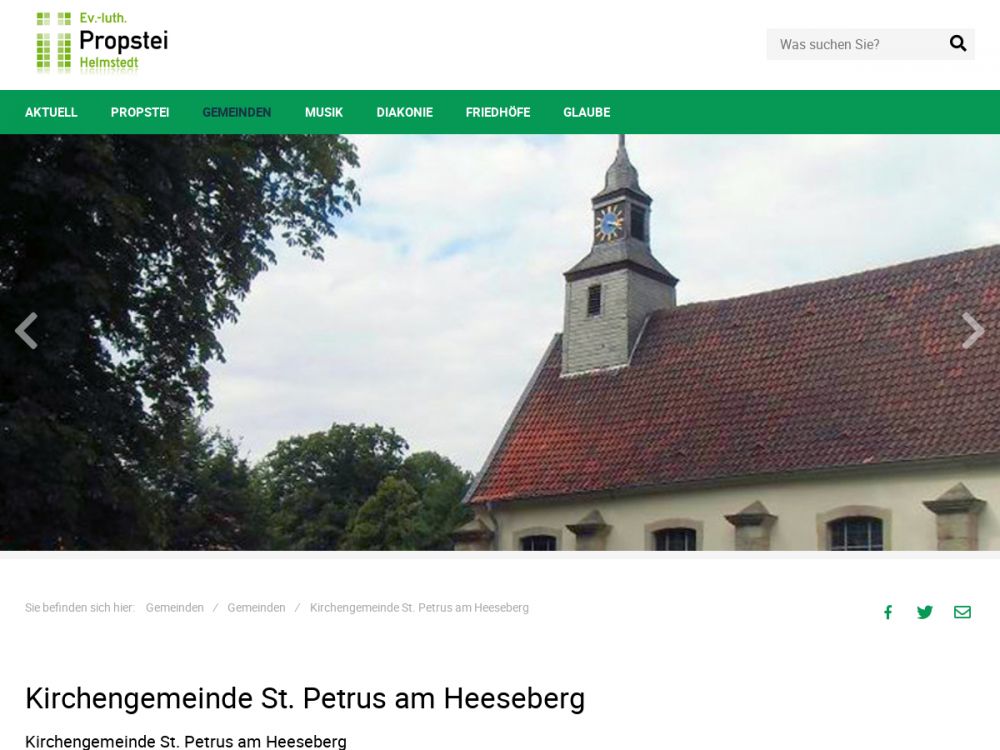Advance slideshow with right arrow
Viewport: 1000px width, 750px height.
click(973, 330)
